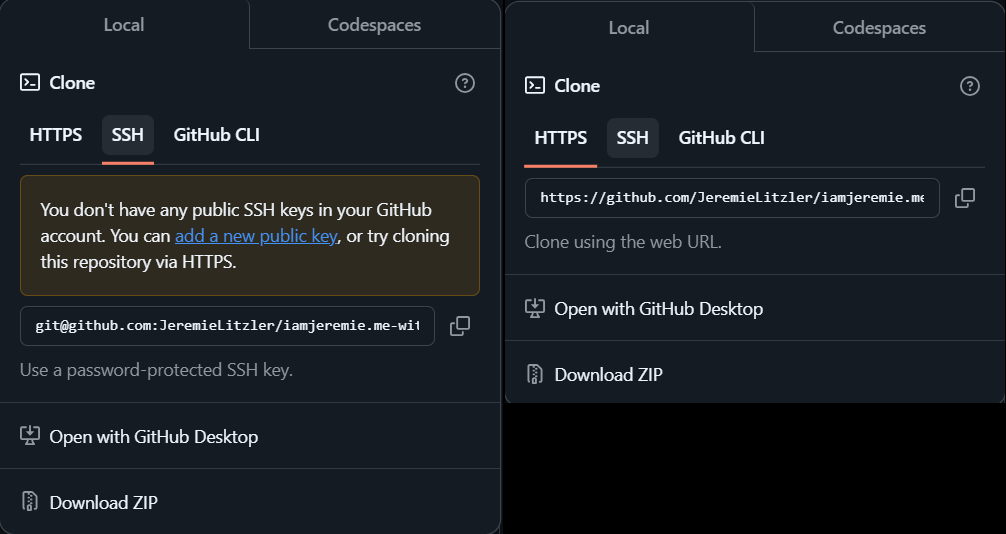This screenshot has height=534, width=1006.
Task: Copy the https://github.com web clone URL
Action: 965,198
